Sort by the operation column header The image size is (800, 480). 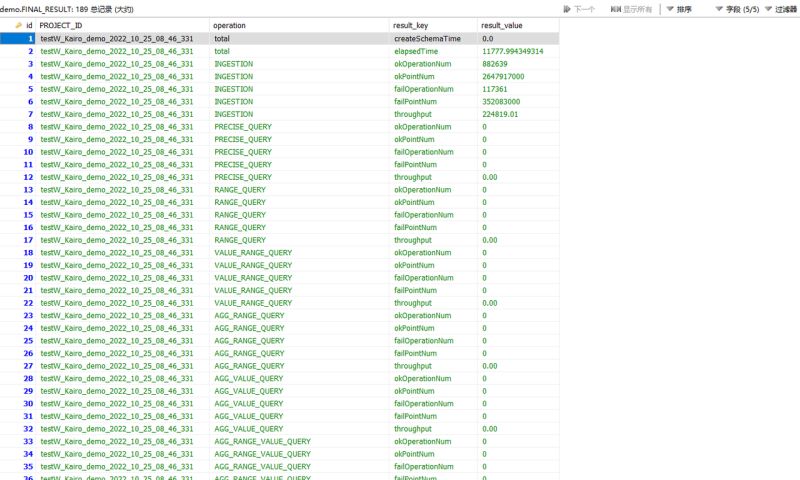[229, 26]
